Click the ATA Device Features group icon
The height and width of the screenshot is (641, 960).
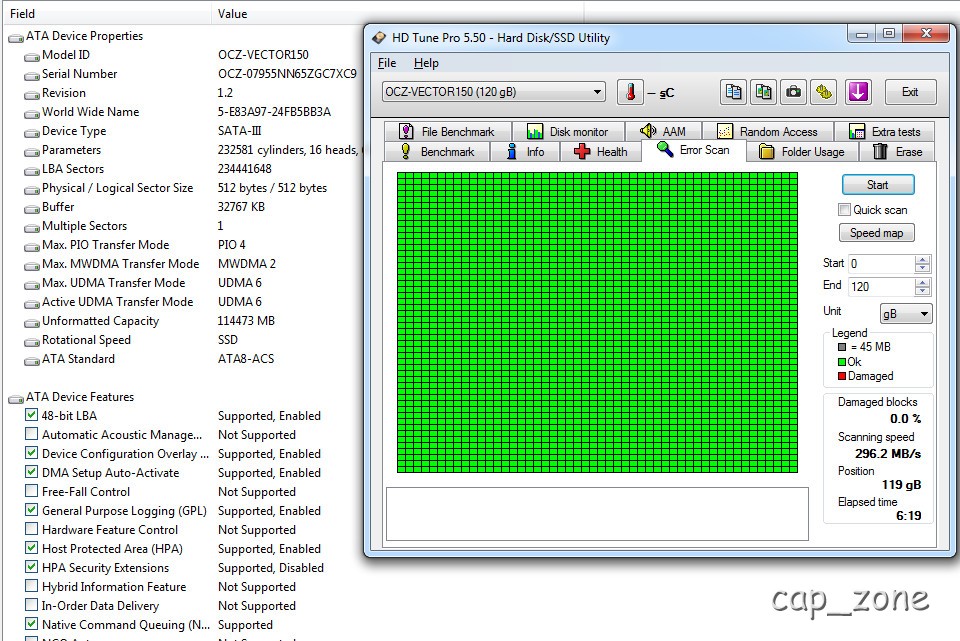(x=16, y=399)
